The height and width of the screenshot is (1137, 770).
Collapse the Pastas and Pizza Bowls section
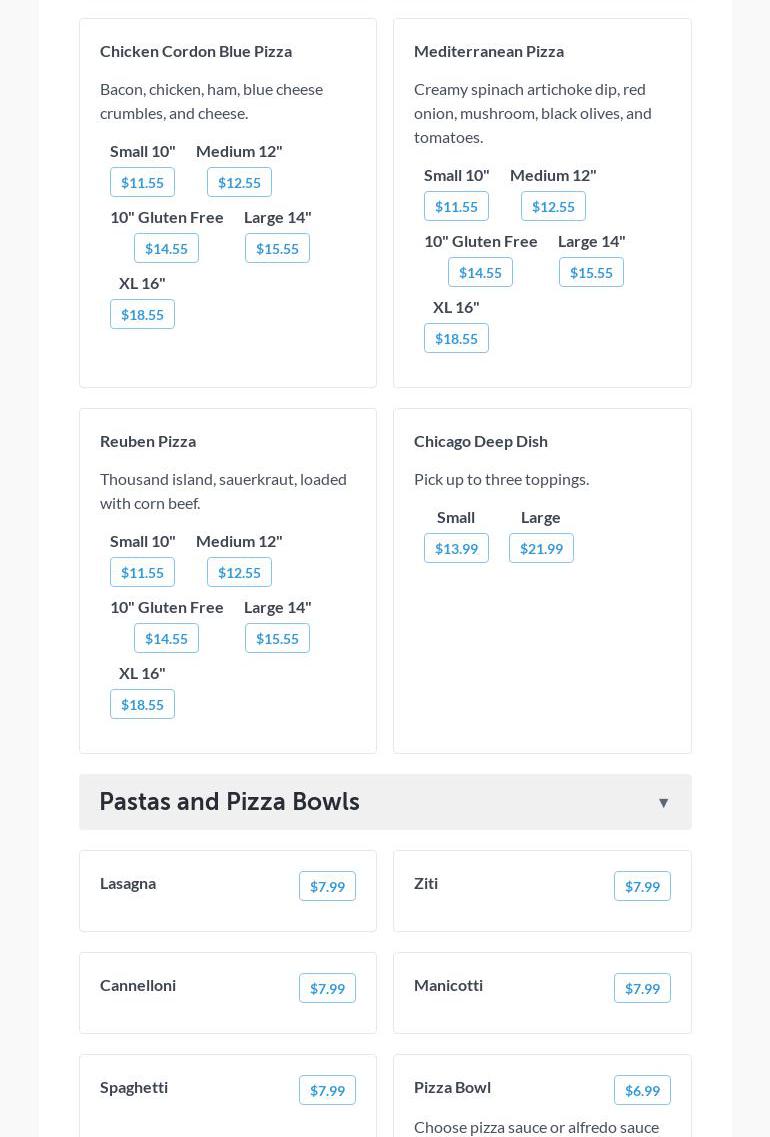[x=663, y=803]
